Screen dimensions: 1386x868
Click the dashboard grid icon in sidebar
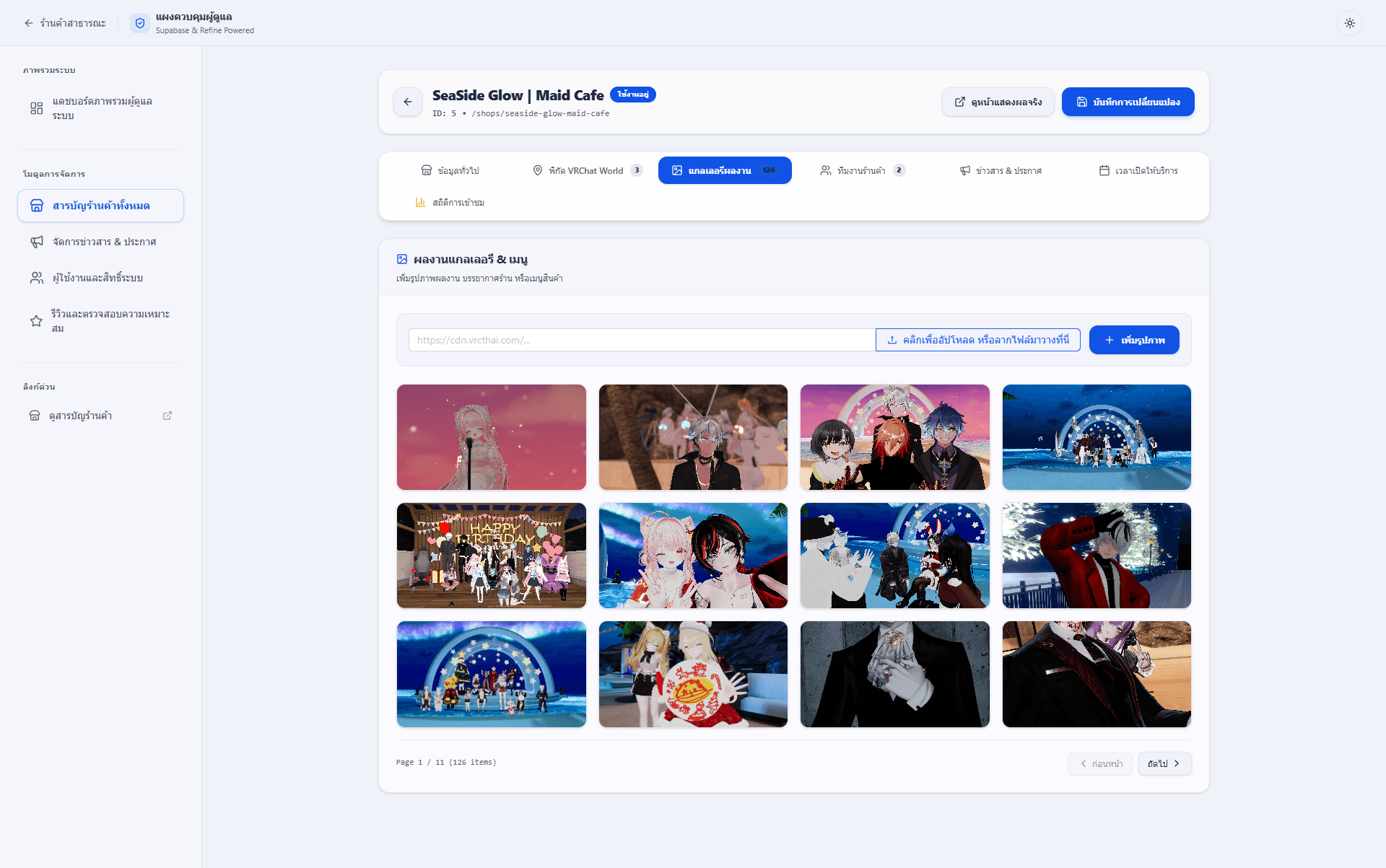point(37,108)
